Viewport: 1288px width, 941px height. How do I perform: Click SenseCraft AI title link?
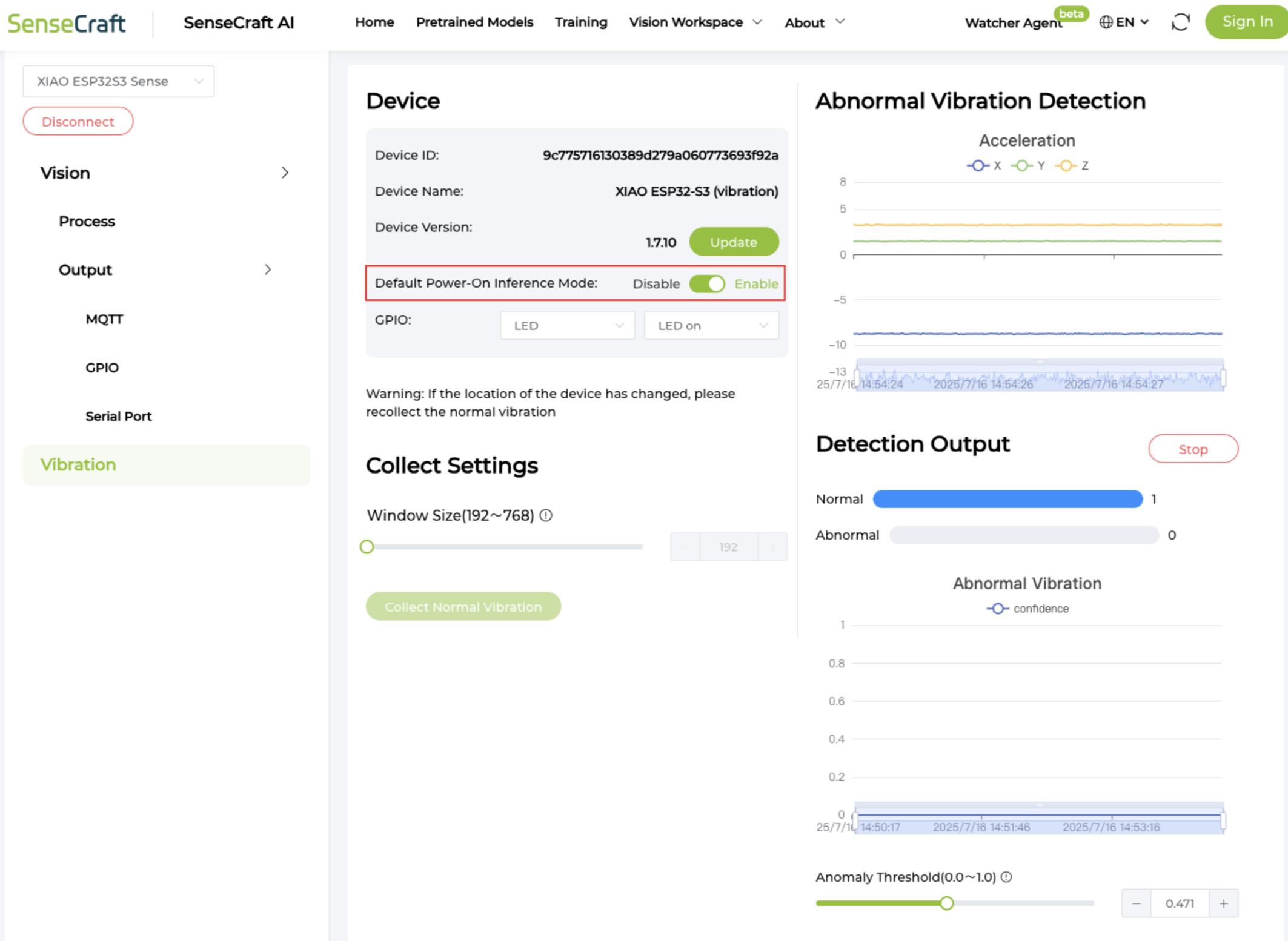239,23
